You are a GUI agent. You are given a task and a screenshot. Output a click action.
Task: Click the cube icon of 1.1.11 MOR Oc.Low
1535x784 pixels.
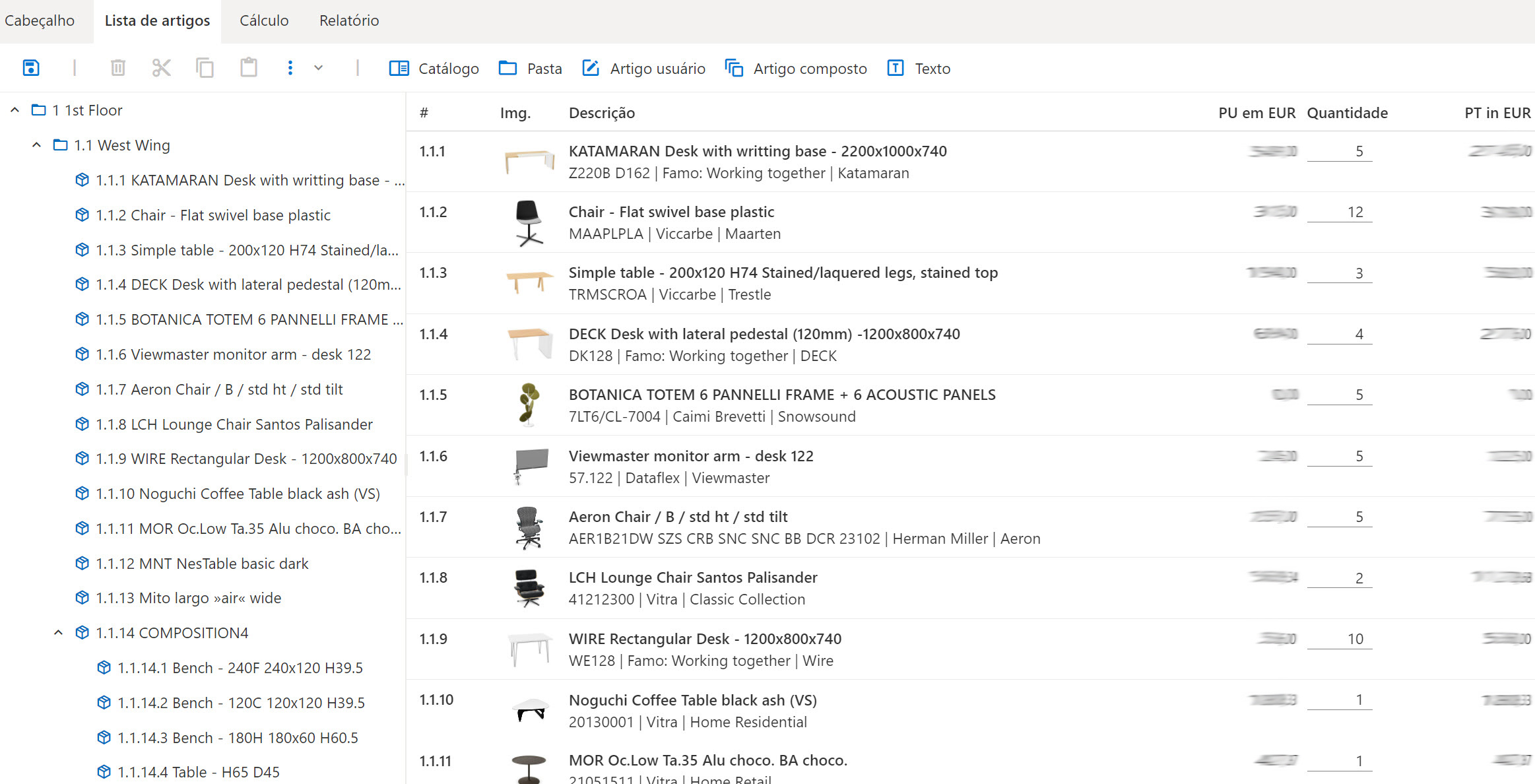coord(82,528)
